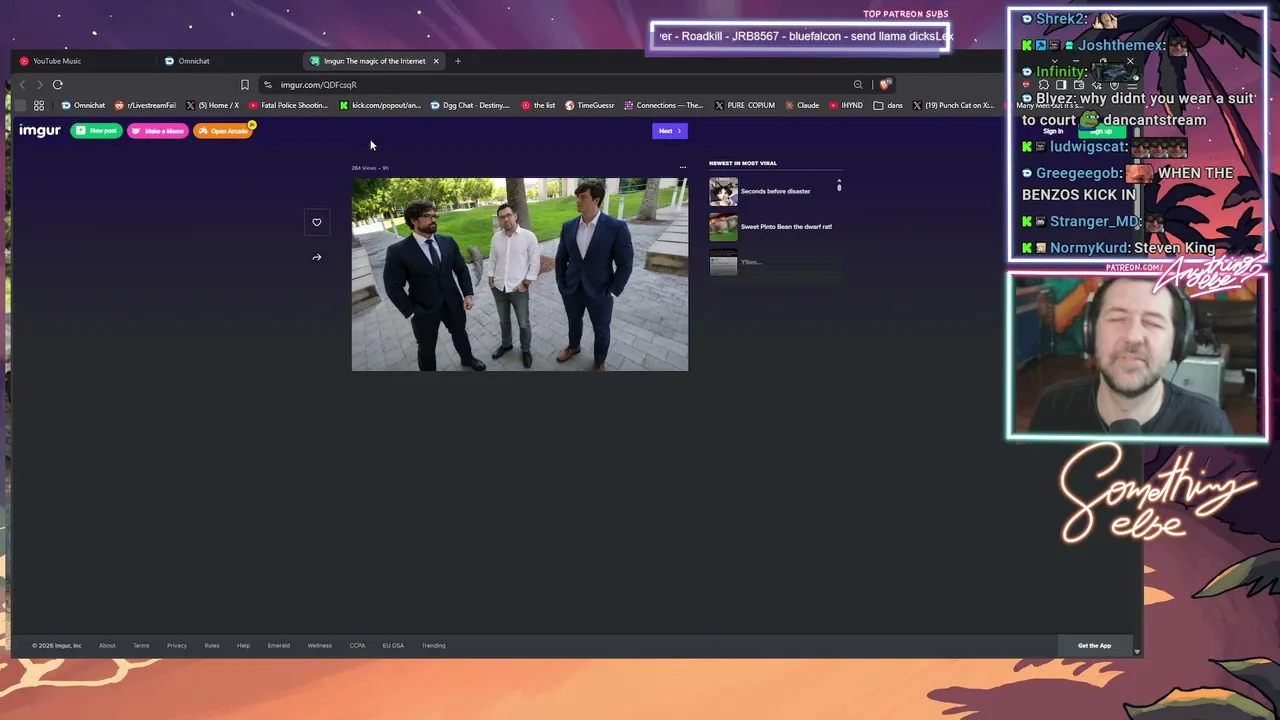Open the Fatal Police Shooting bookmark

pyautogui.click(x=288, y=105)
